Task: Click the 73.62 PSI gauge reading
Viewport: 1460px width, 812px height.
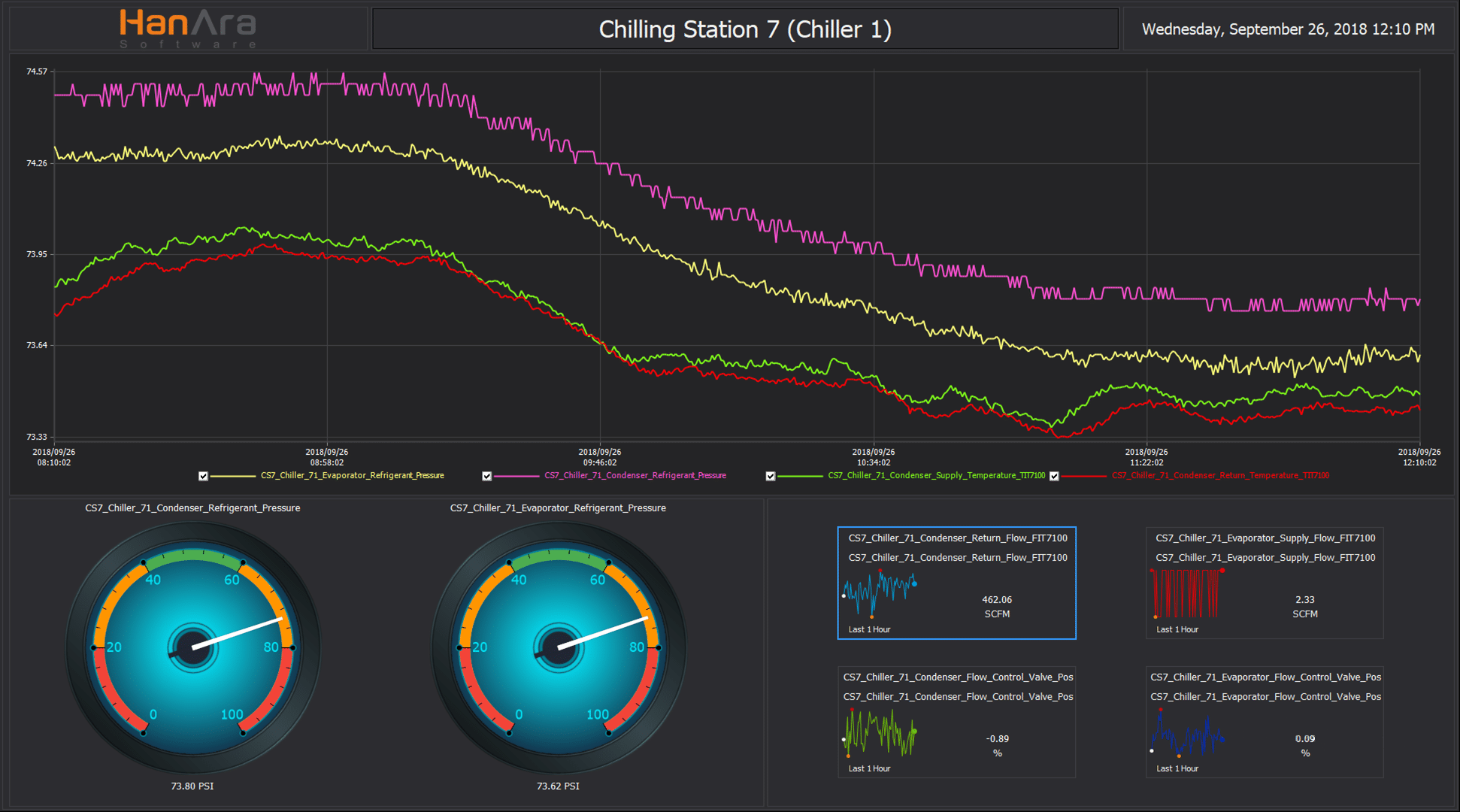Action: pos(558,786)
